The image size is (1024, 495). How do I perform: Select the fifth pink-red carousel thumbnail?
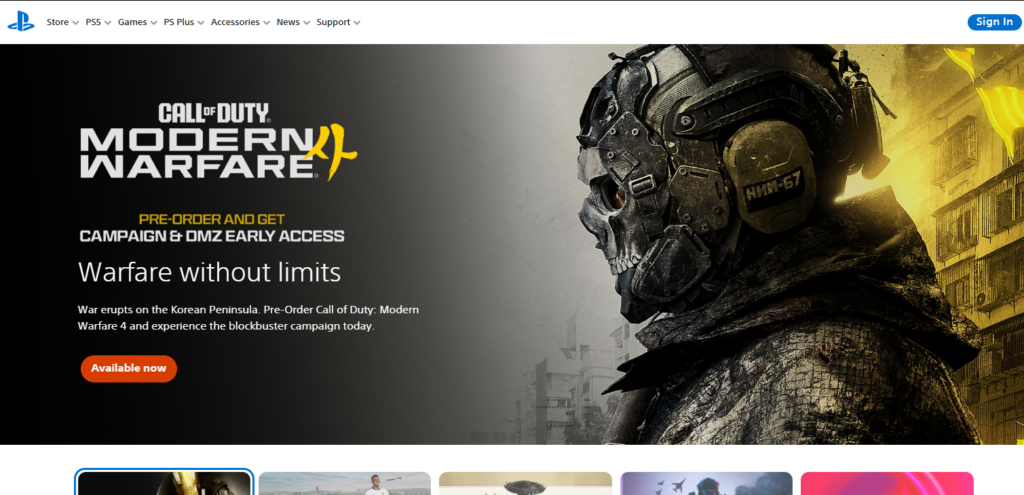[x=887, y=483]
